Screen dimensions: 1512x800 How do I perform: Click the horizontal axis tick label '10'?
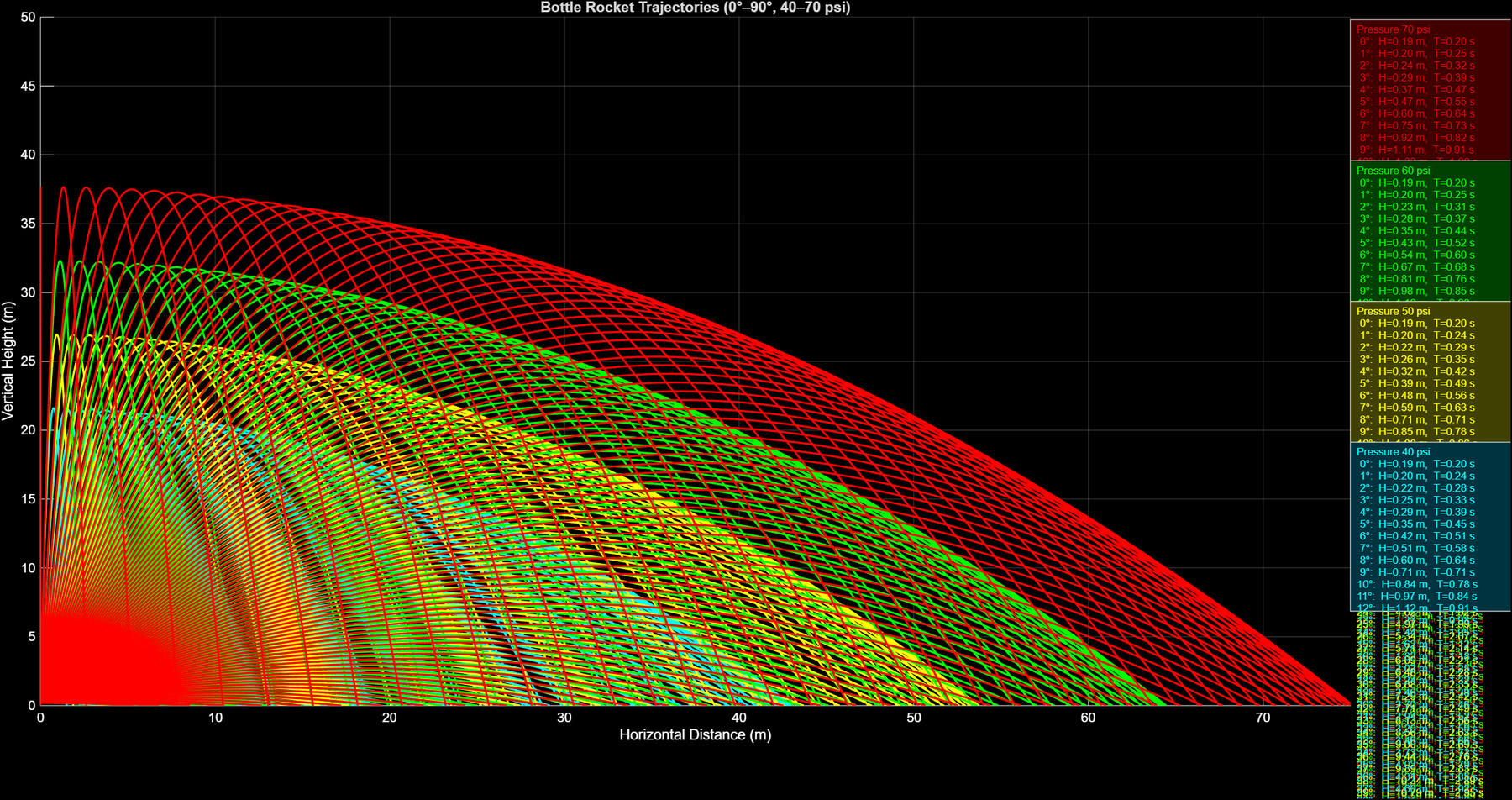pos(215,718)
